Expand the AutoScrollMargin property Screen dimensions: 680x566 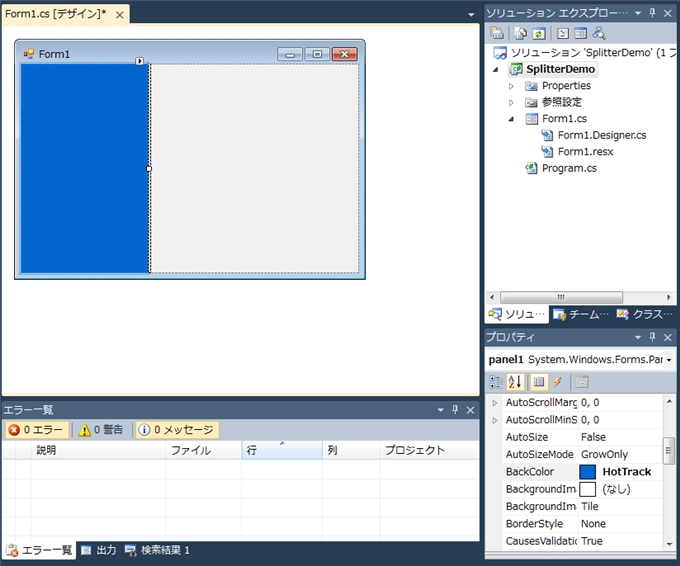[x=495, y=403]
